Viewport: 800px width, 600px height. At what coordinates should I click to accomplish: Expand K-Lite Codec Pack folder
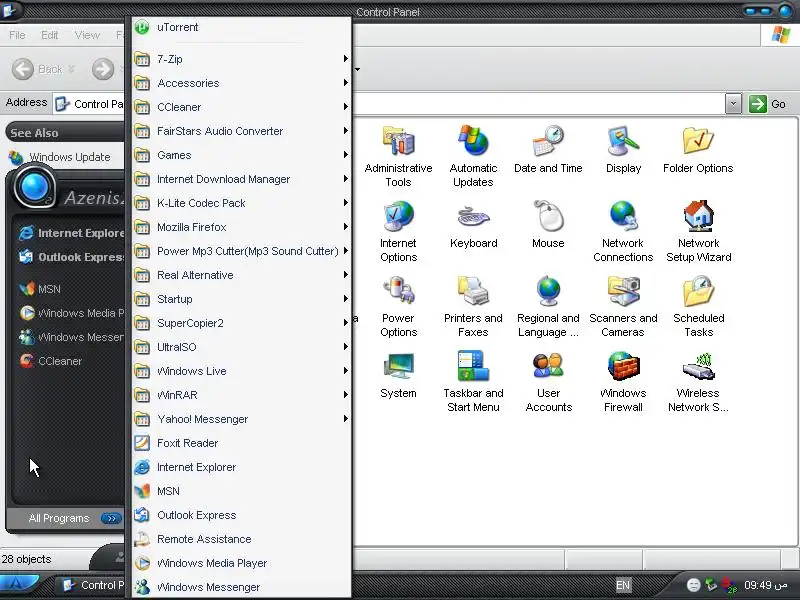(242, 203)
